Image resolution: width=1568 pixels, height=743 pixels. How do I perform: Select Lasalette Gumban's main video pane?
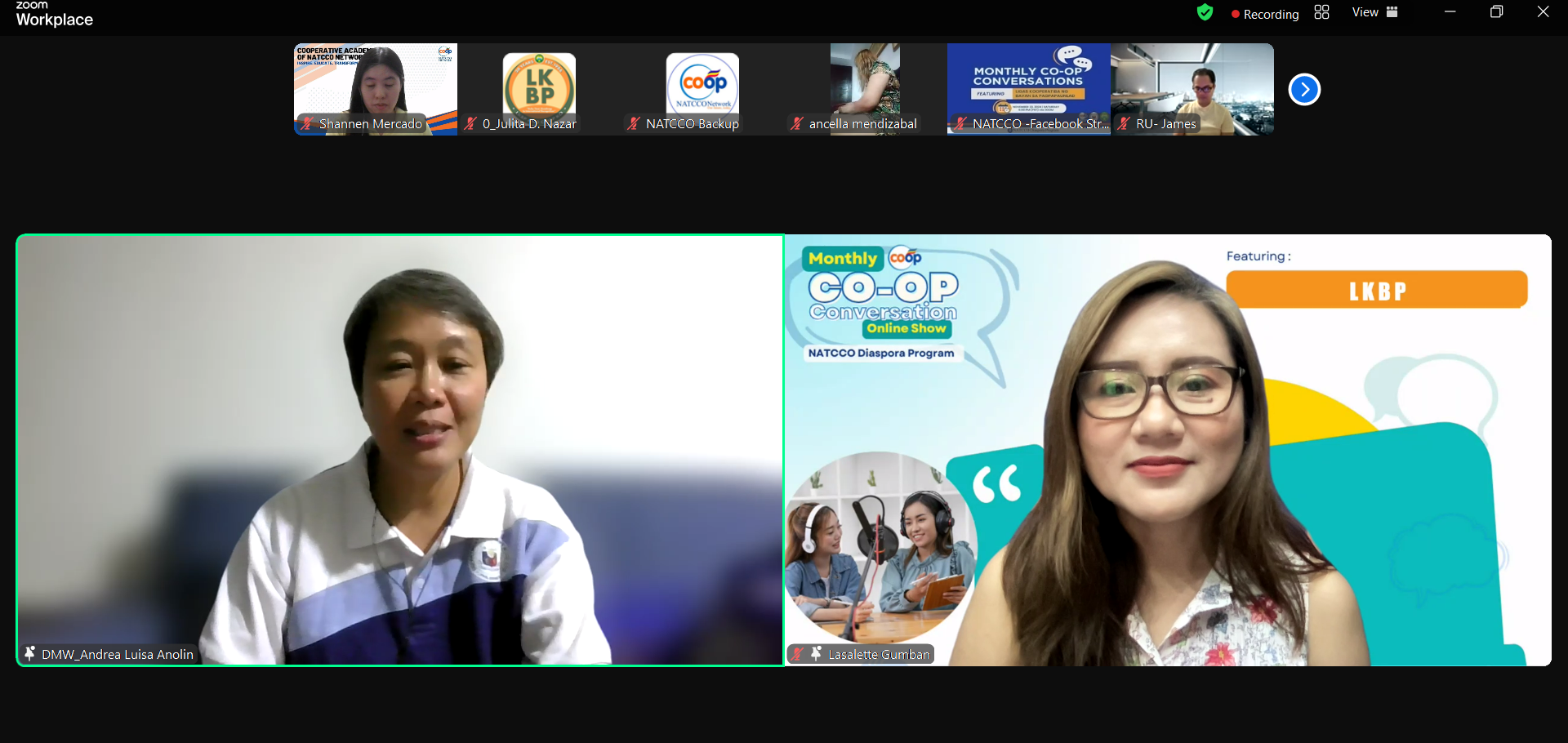click(x=1168, y=451)
